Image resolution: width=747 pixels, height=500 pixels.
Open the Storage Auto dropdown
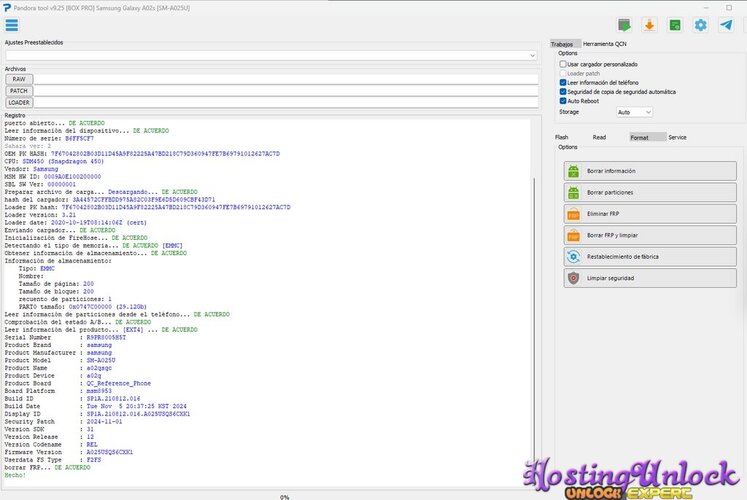(634, 112)
